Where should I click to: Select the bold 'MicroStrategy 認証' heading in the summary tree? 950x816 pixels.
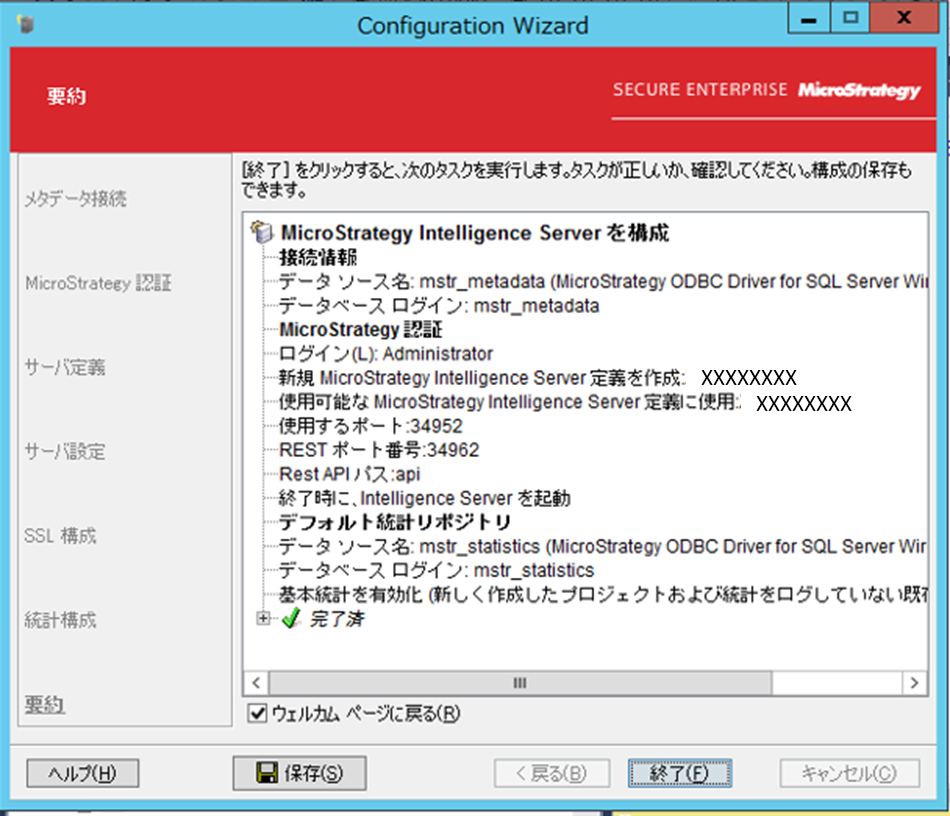click(360, 330)
